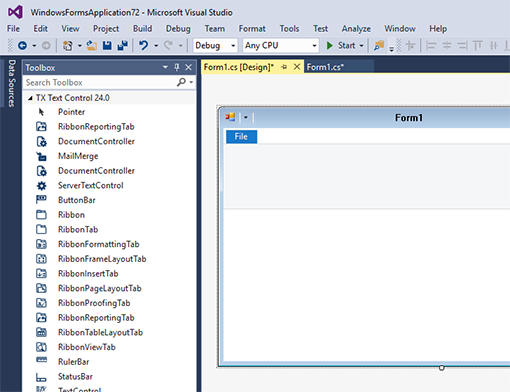Click the Navigate Forward arrow icon
The image size is (510, 392).
[46, 45]
